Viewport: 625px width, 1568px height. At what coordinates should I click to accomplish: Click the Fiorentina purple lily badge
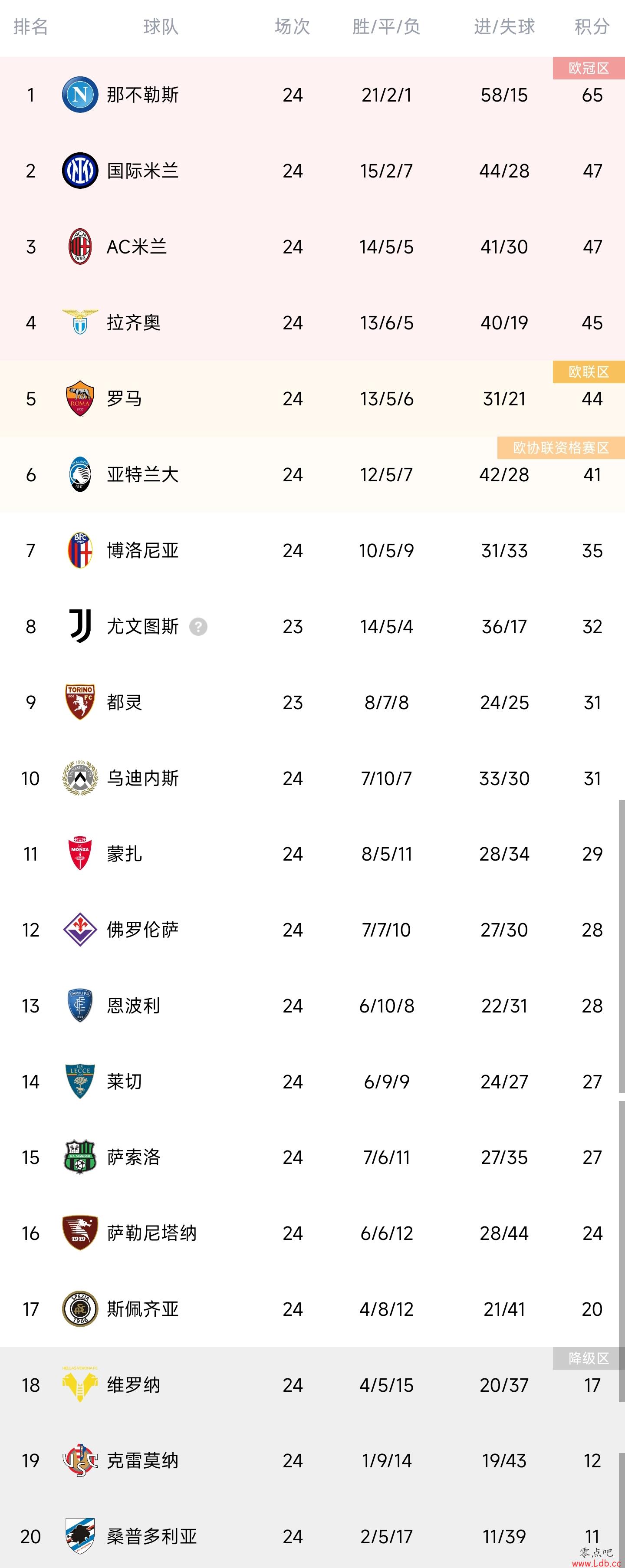click(80, 930)
